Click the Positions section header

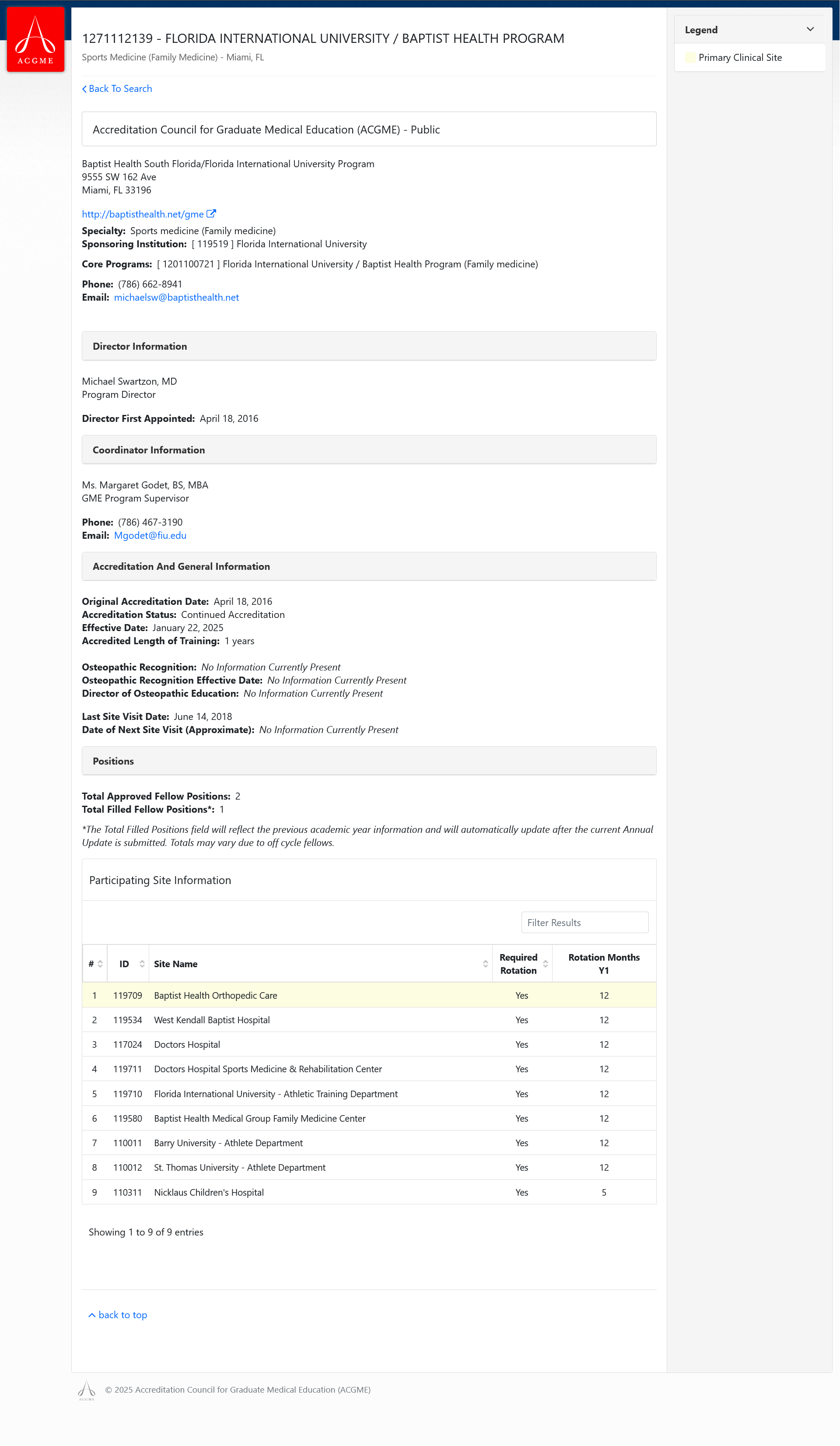click(369, 761)
